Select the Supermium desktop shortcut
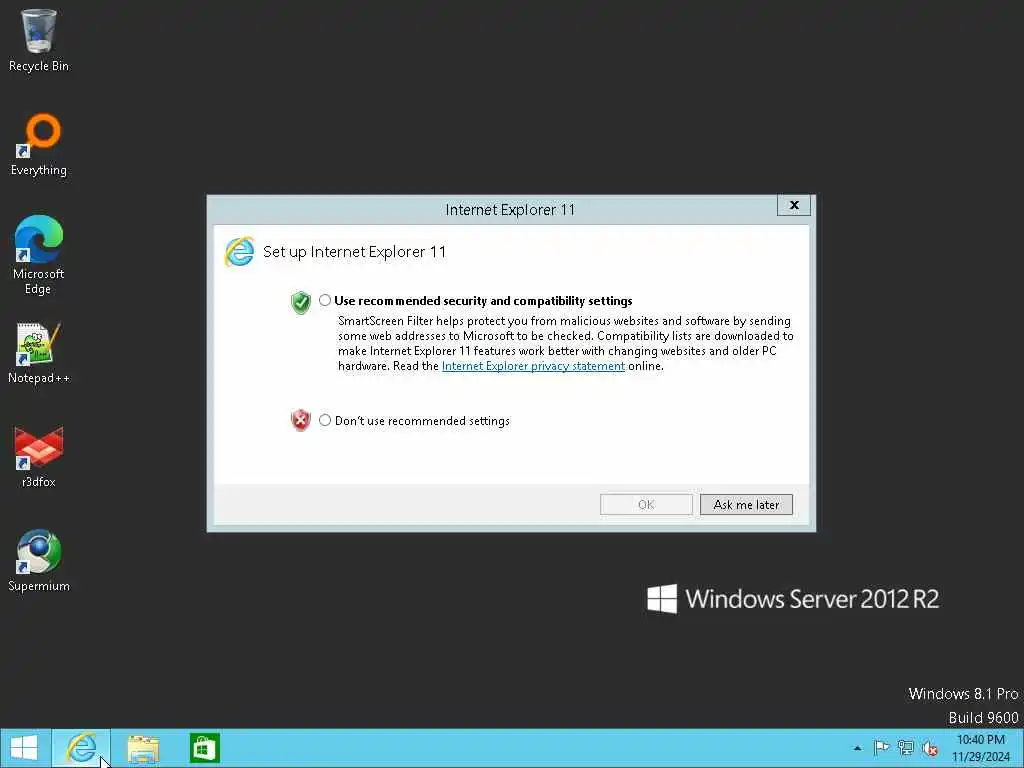Viewport: 1024px width, 768px height. (39, 560)
